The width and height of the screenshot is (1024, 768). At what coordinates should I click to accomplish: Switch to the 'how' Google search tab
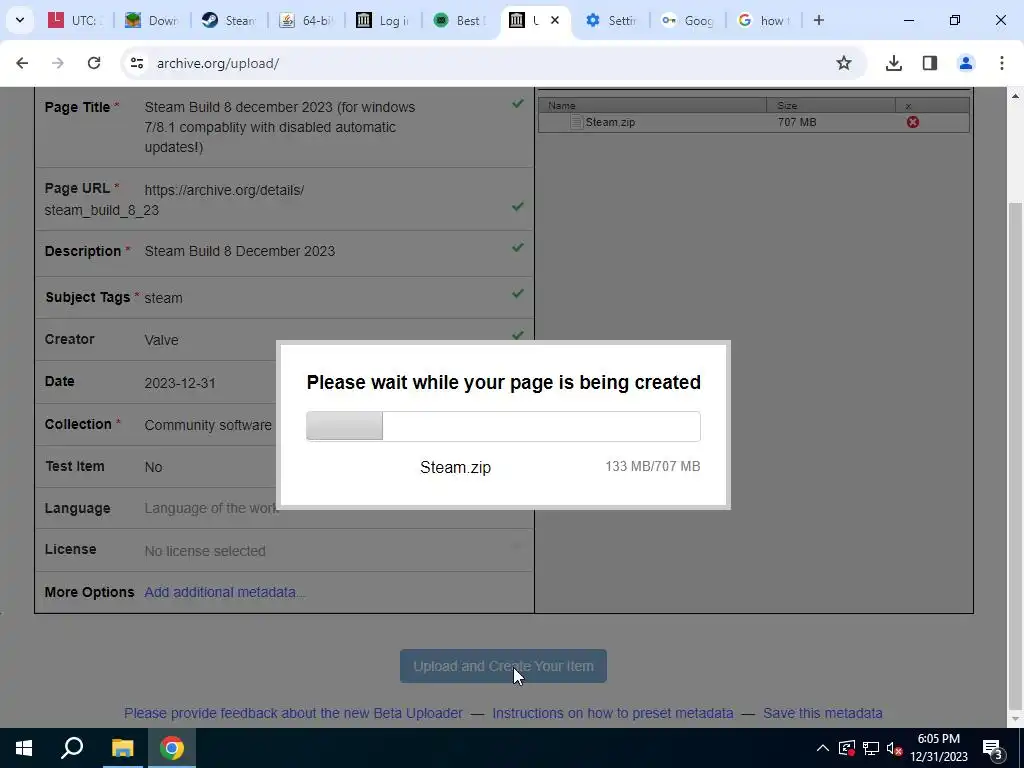coord(765,20)
